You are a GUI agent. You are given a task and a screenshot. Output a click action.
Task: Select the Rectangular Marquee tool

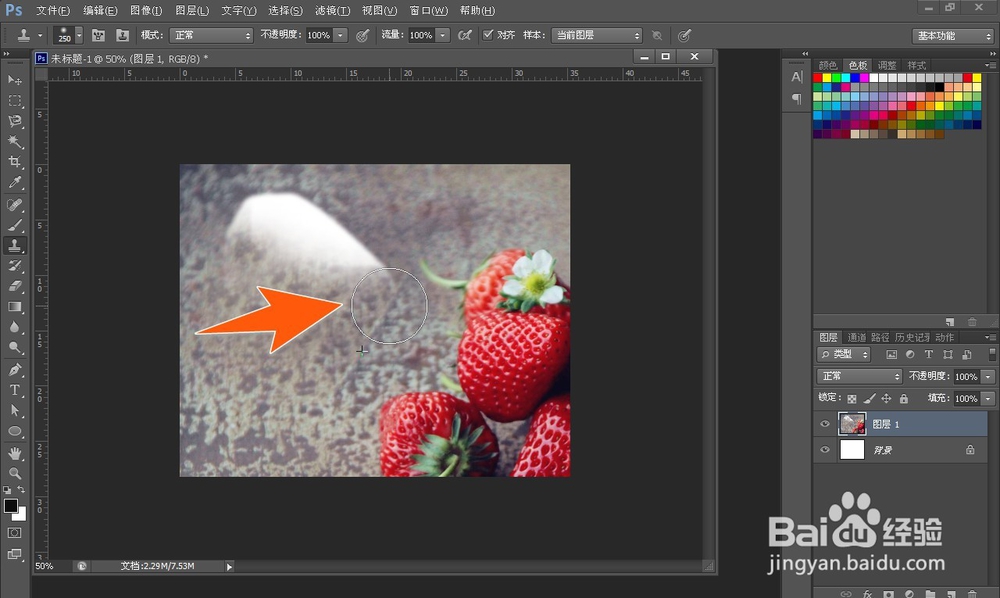[14, 101]
